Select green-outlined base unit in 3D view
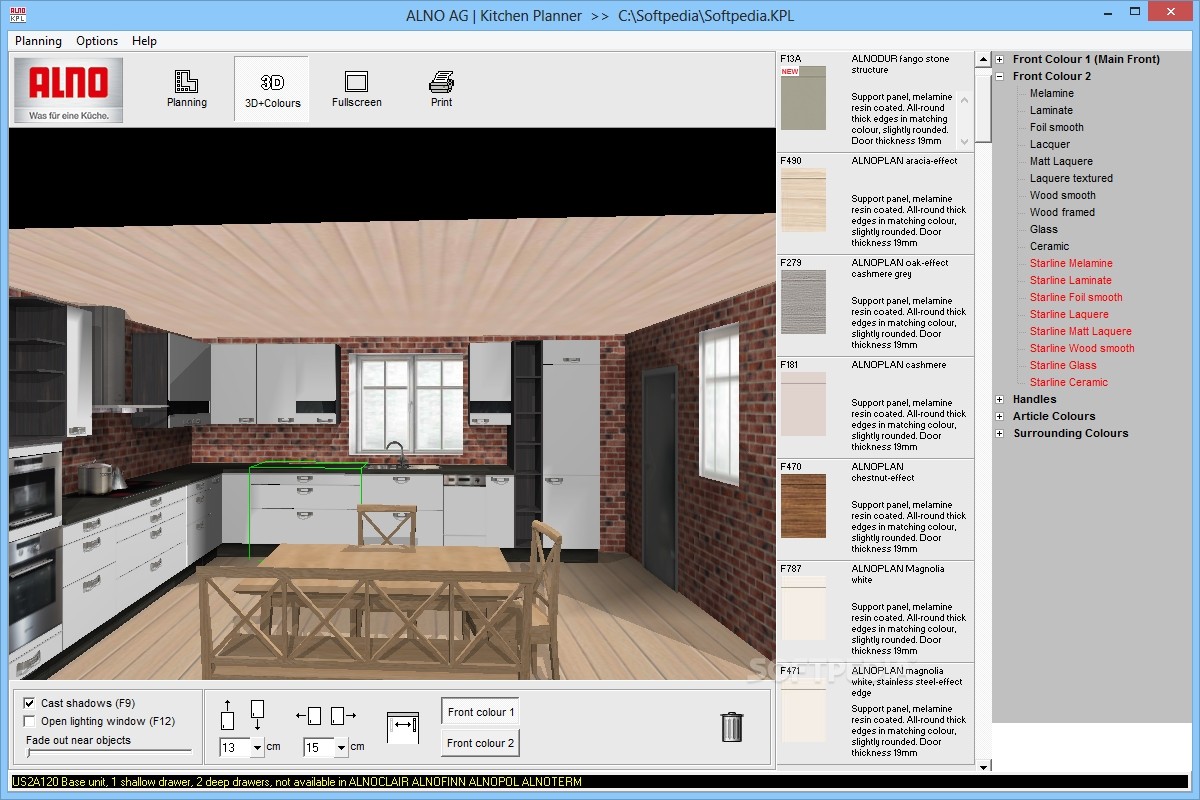Image resolution: width=1200 pixels, height=800 pixels. [x=304, y=508]
